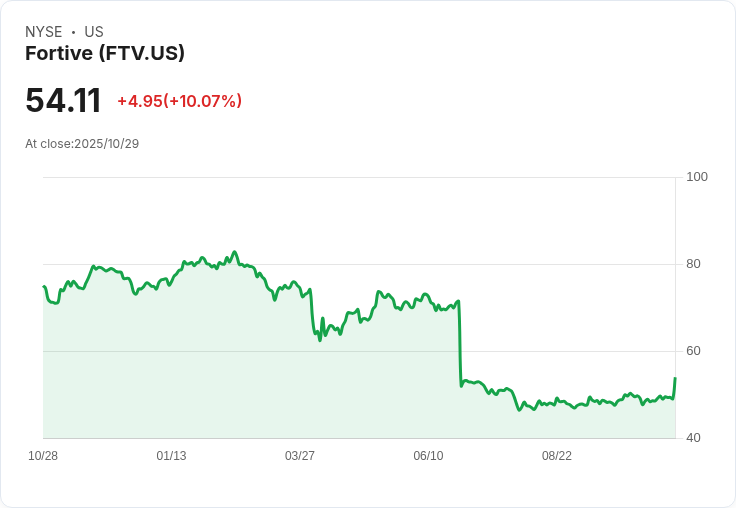736x508 pixels.
Task: Click the chart line's highest peak
Action: (234, 252)
